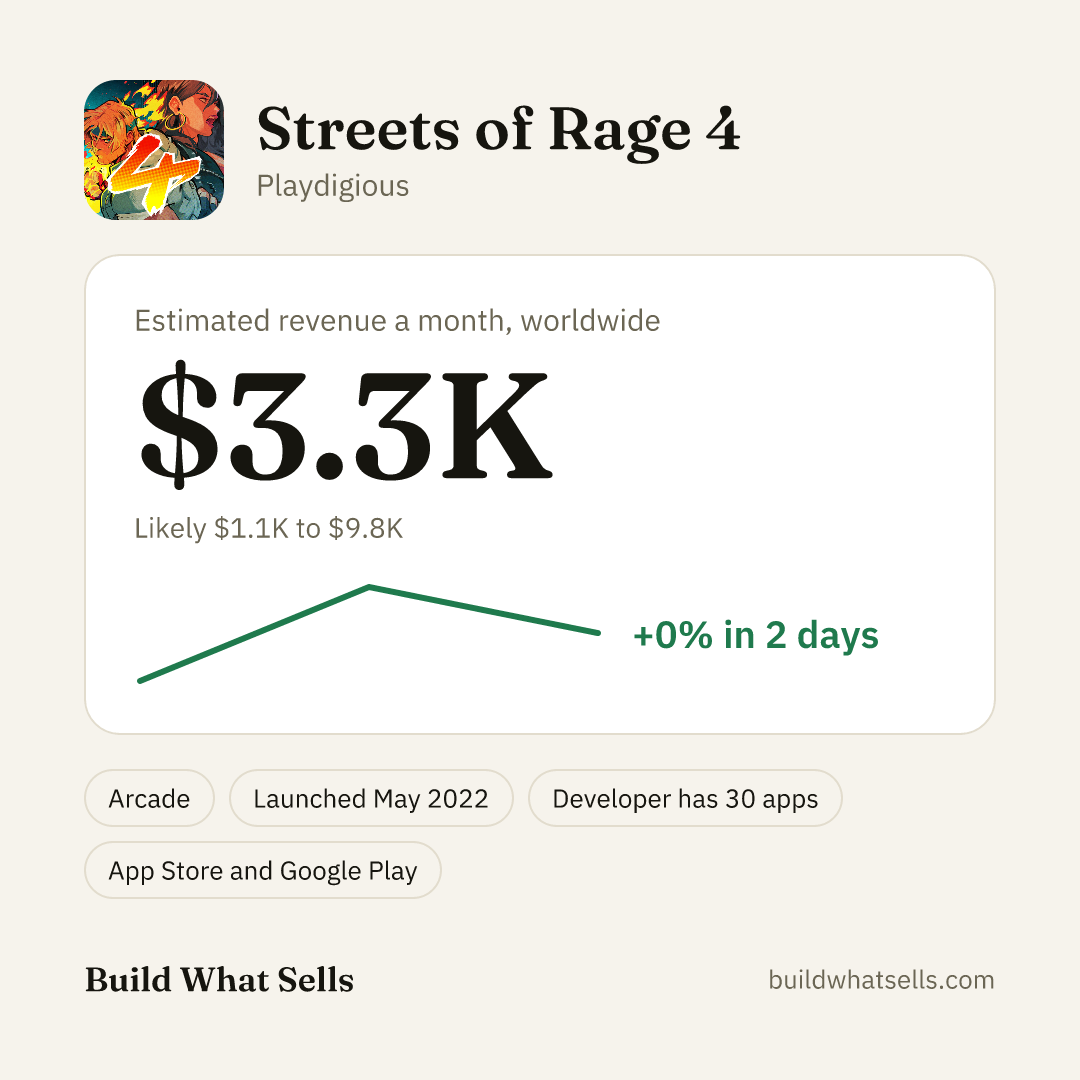The width and height of the screenshot is (1080, 1080).
Task: Select the Streets of Rage 4 title
Action: click(x=499, y=130)
